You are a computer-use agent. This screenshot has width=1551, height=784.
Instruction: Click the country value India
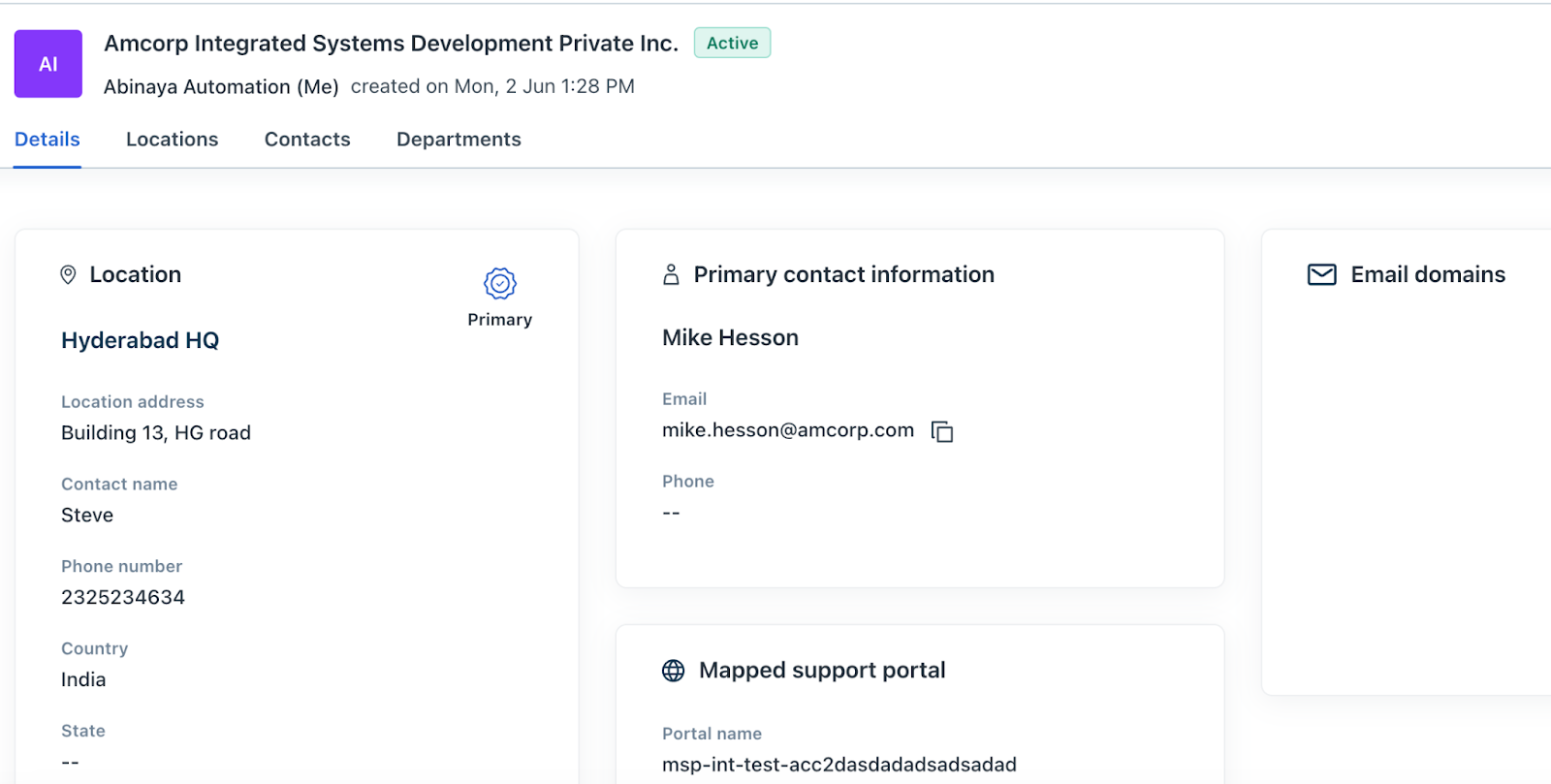pos(83,680)
